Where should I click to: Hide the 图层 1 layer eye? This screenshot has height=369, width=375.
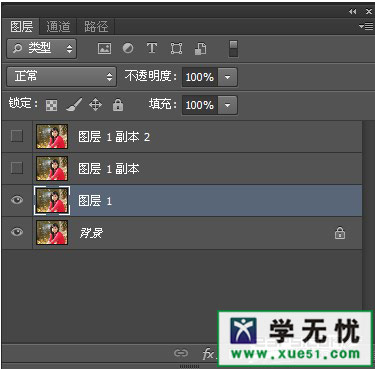17,200
